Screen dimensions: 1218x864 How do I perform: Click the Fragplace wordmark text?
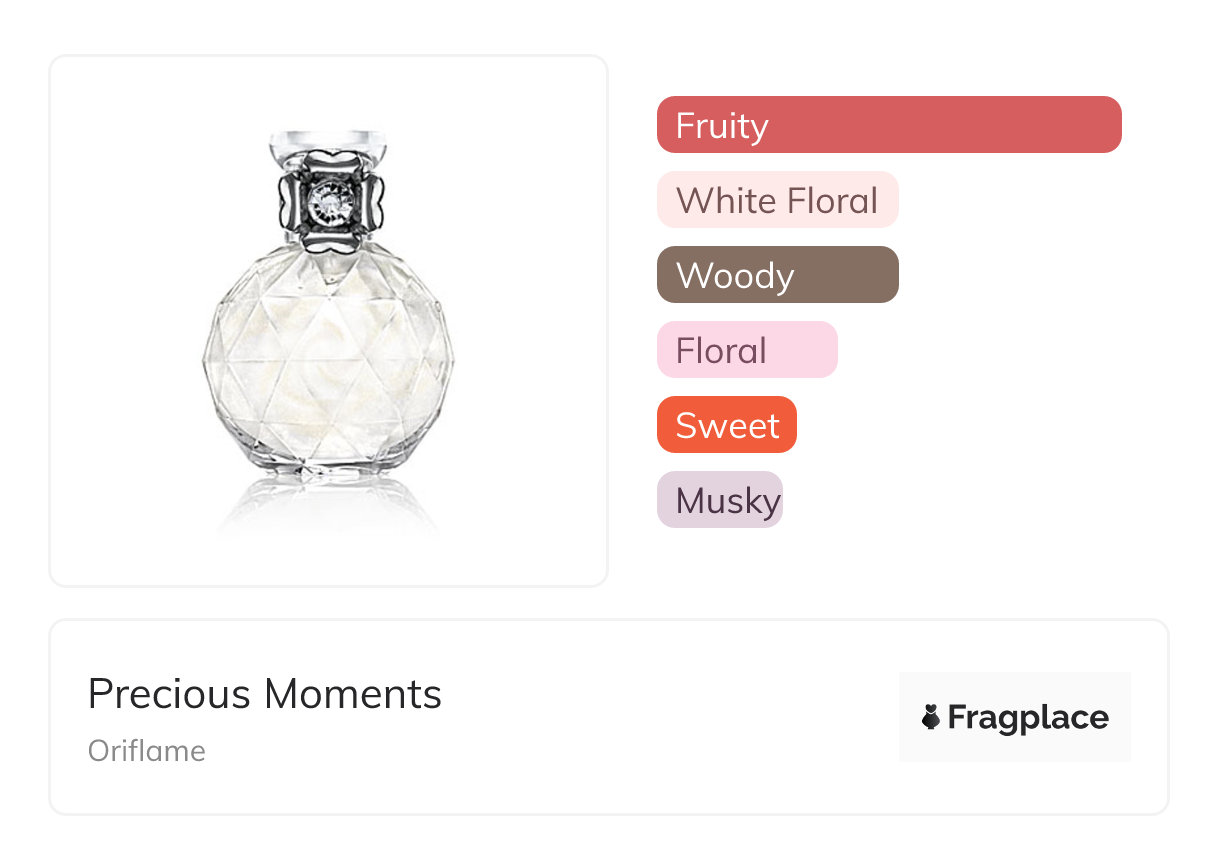pyautogui.click(x=1028, y=718)
